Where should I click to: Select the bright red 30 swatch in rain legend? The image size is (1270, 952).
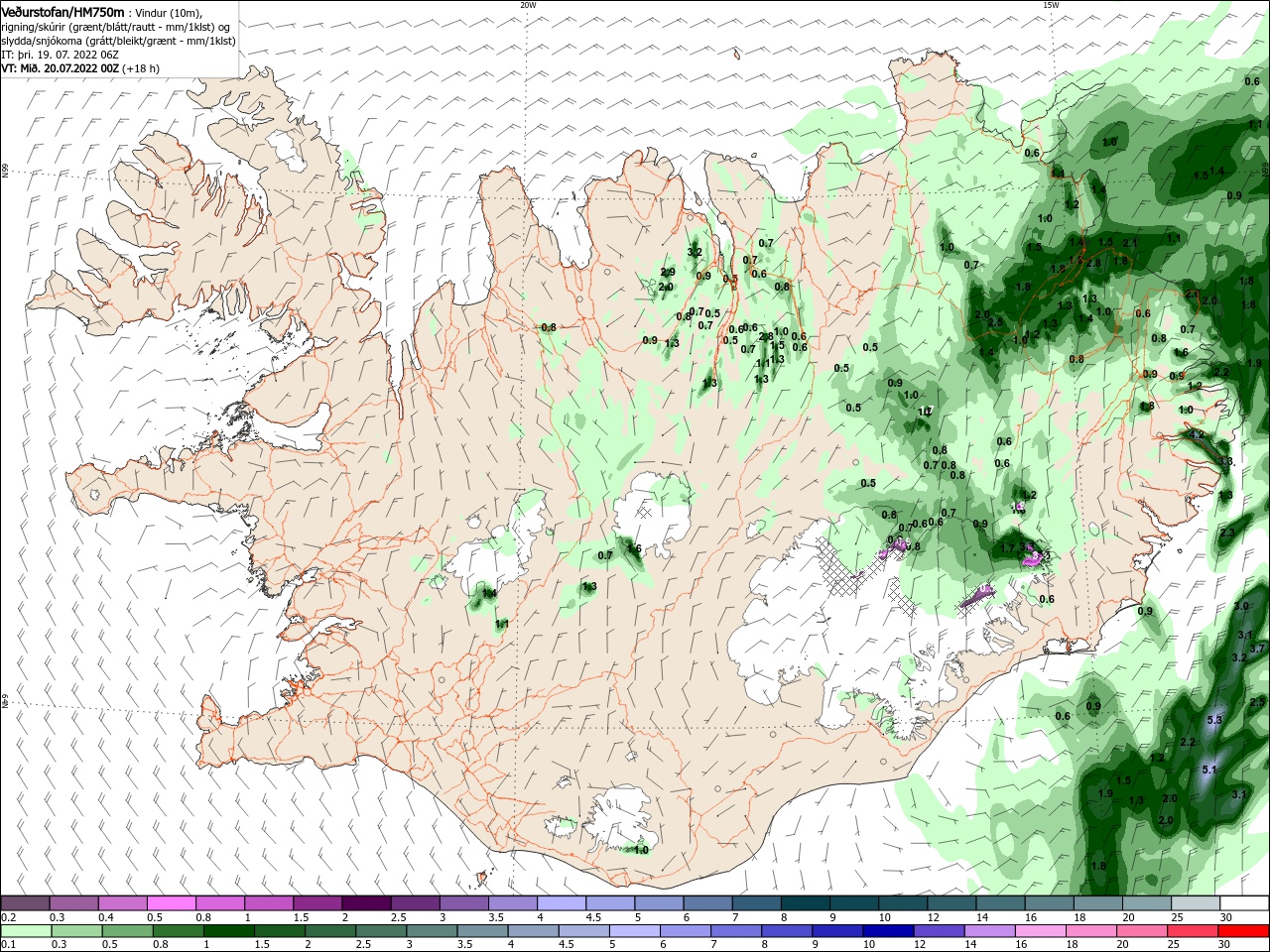pyautogui.click(x=1243, y=931)
